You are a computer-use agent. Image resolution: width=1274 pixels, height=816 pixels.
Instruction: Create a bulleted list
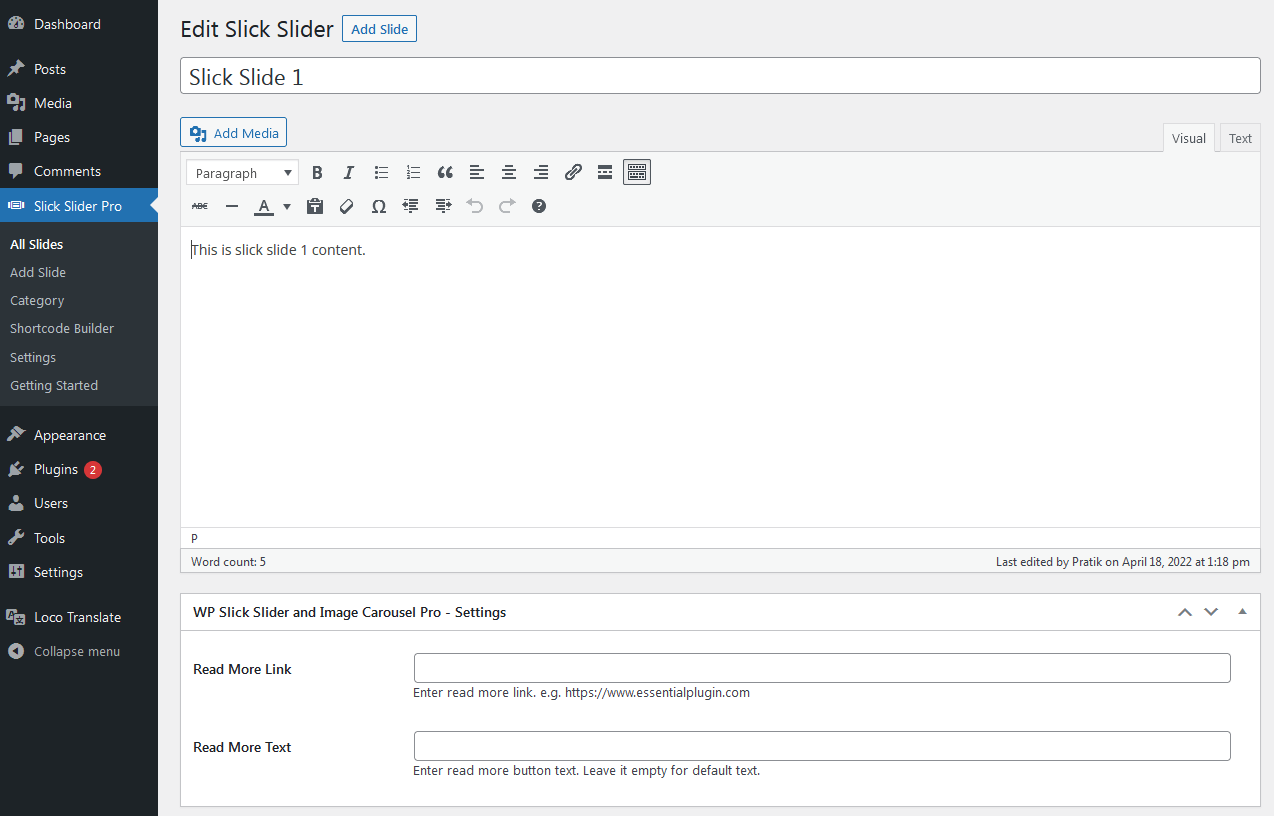[381, 172]
